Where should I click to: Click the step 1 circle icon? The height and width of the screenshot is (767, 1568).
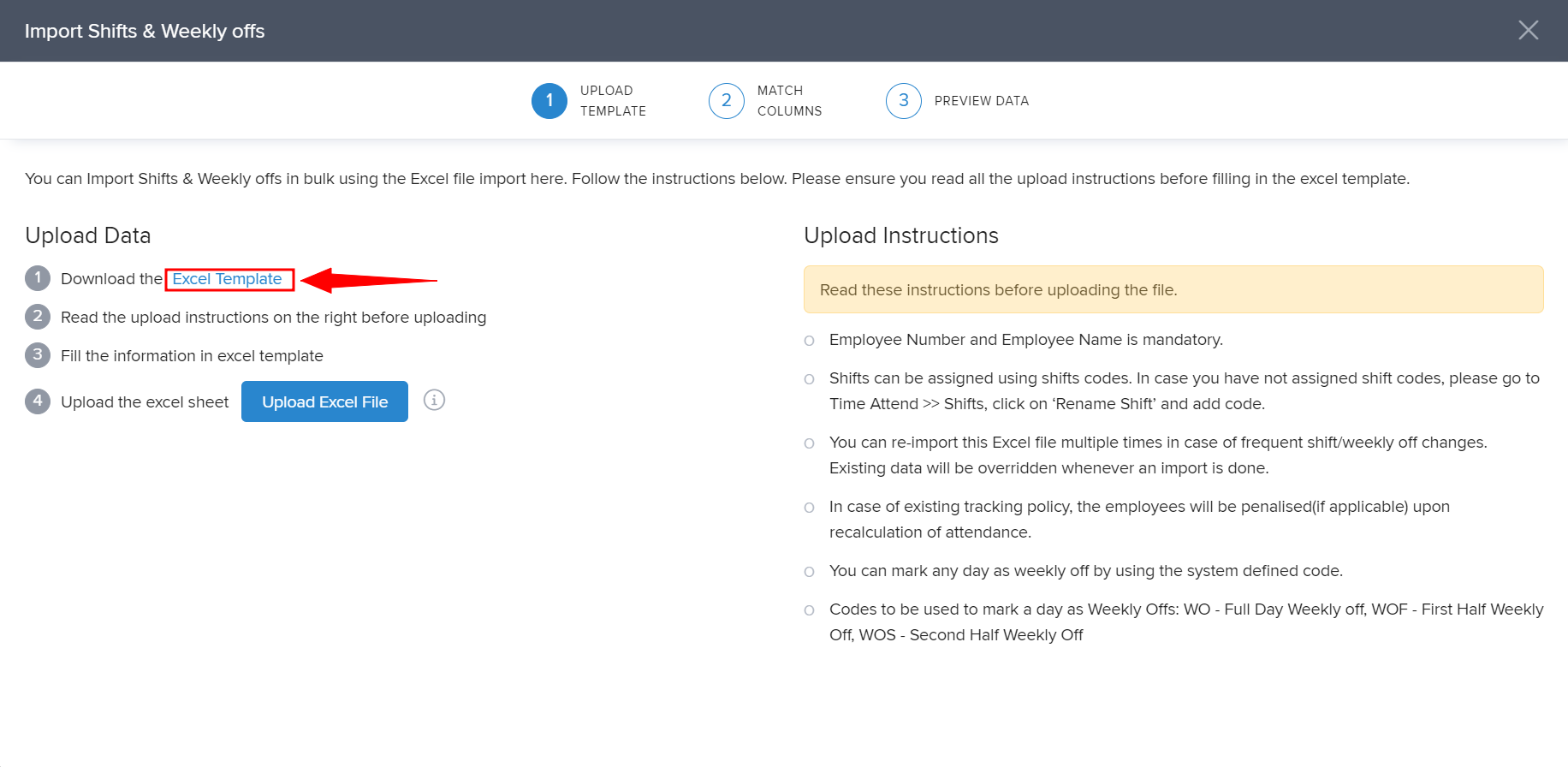tap(549, 101)
